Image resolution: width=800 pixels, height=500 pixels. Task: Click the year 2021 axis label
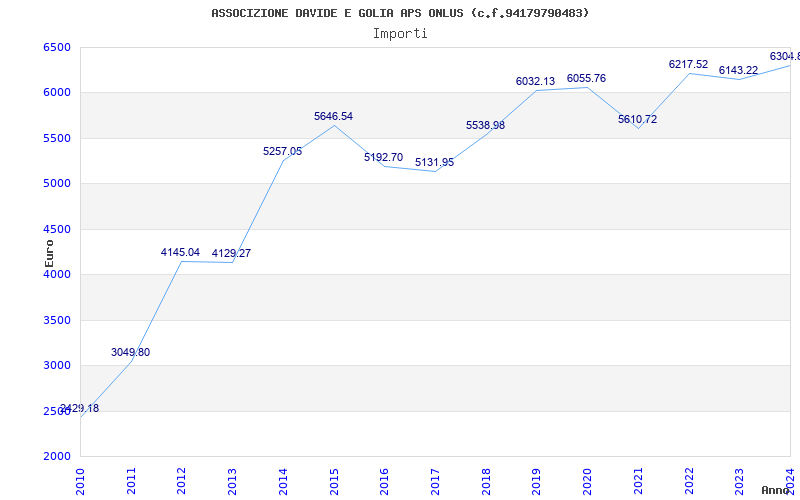click(x=638, y=481)
